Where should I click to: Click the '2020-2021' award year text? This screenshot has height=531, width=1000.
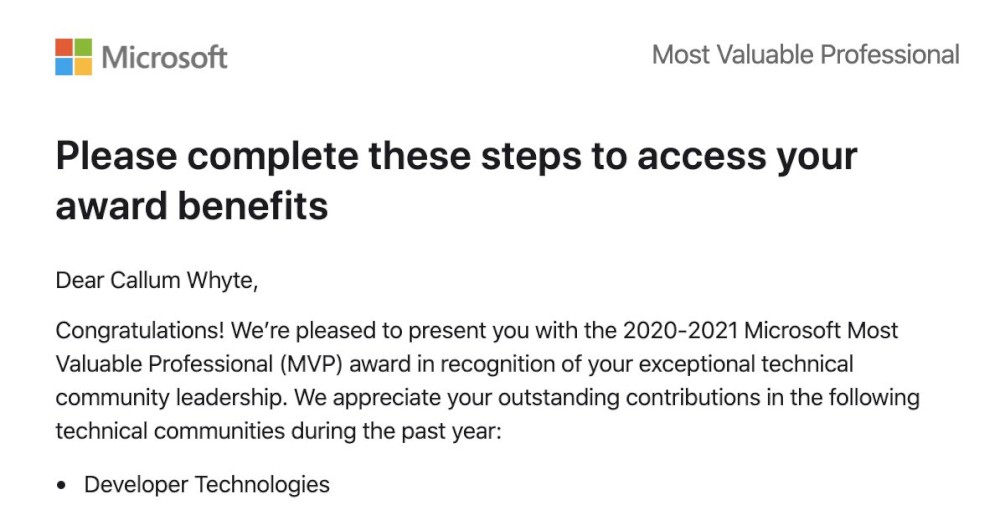pos(680,330)
